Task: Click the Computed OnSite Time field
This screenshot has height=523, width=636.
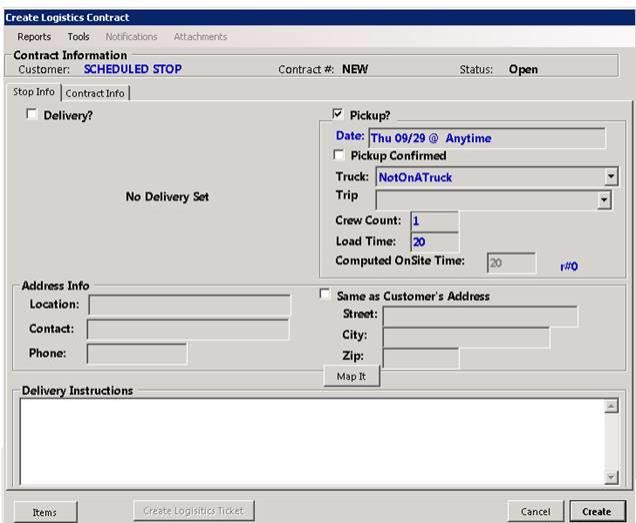Action: point(511,263)
